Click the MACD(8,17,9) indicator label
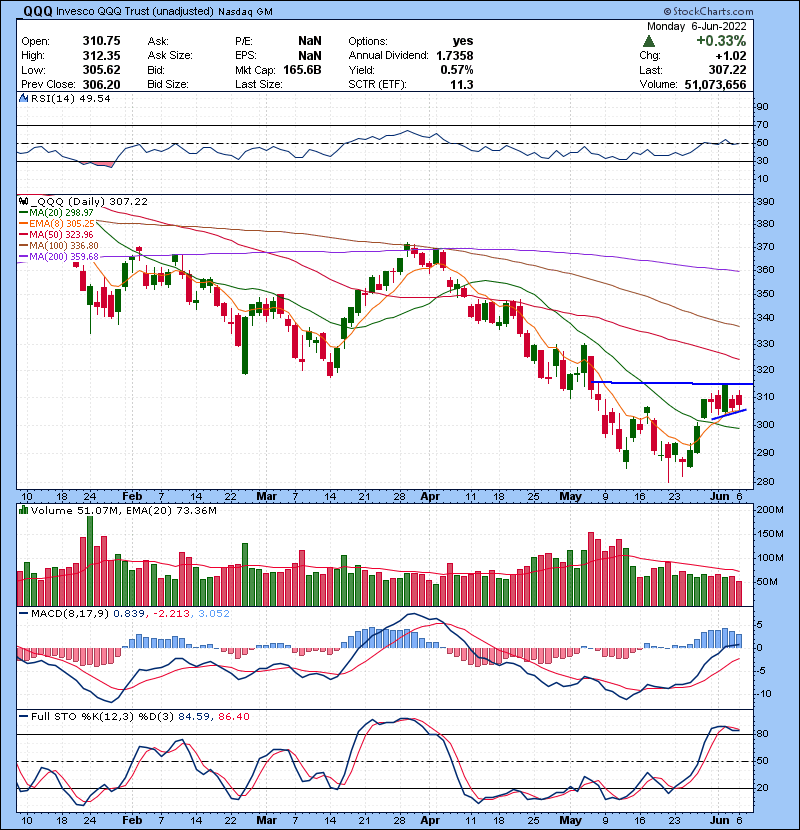800x830 pixels. (69, 614)
